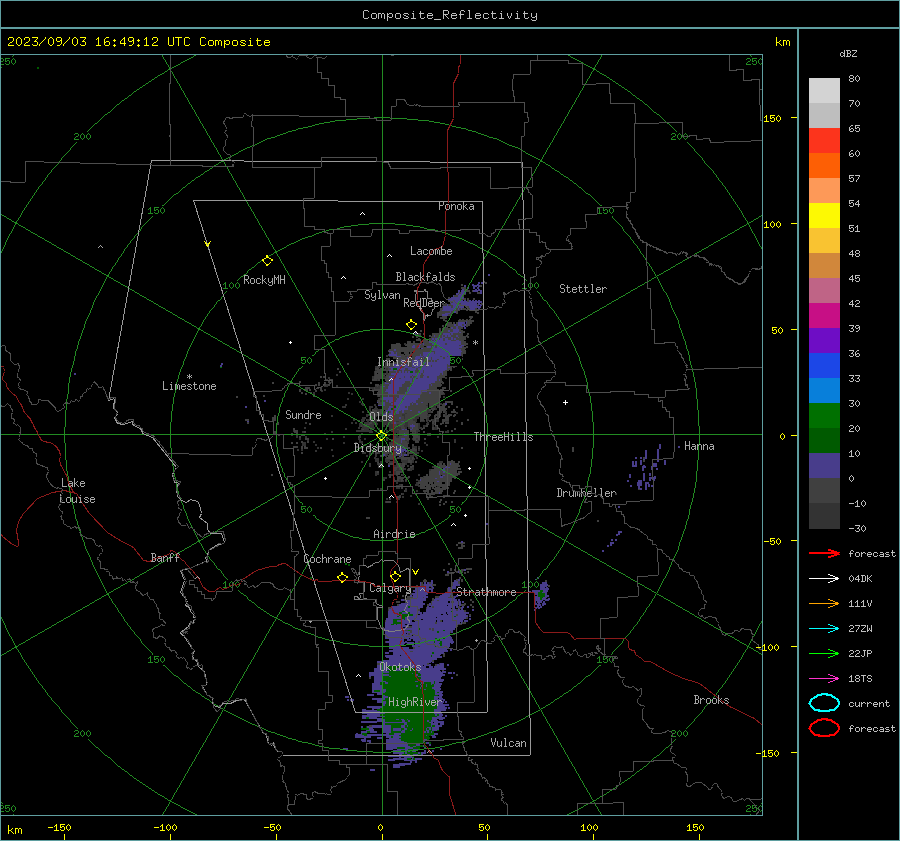Click the Brooks city label
Image resolution: width=900 pixels, height=841 pixels.
click(x=711, y=700)
